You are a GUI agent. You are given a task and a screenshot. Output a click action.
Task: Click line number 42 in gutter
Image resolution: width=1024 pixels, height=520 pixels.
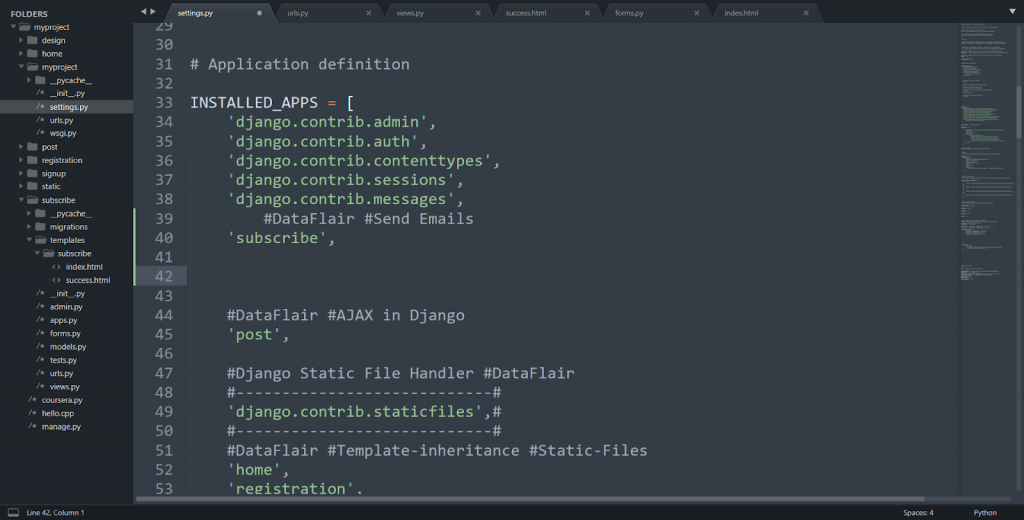163,276
